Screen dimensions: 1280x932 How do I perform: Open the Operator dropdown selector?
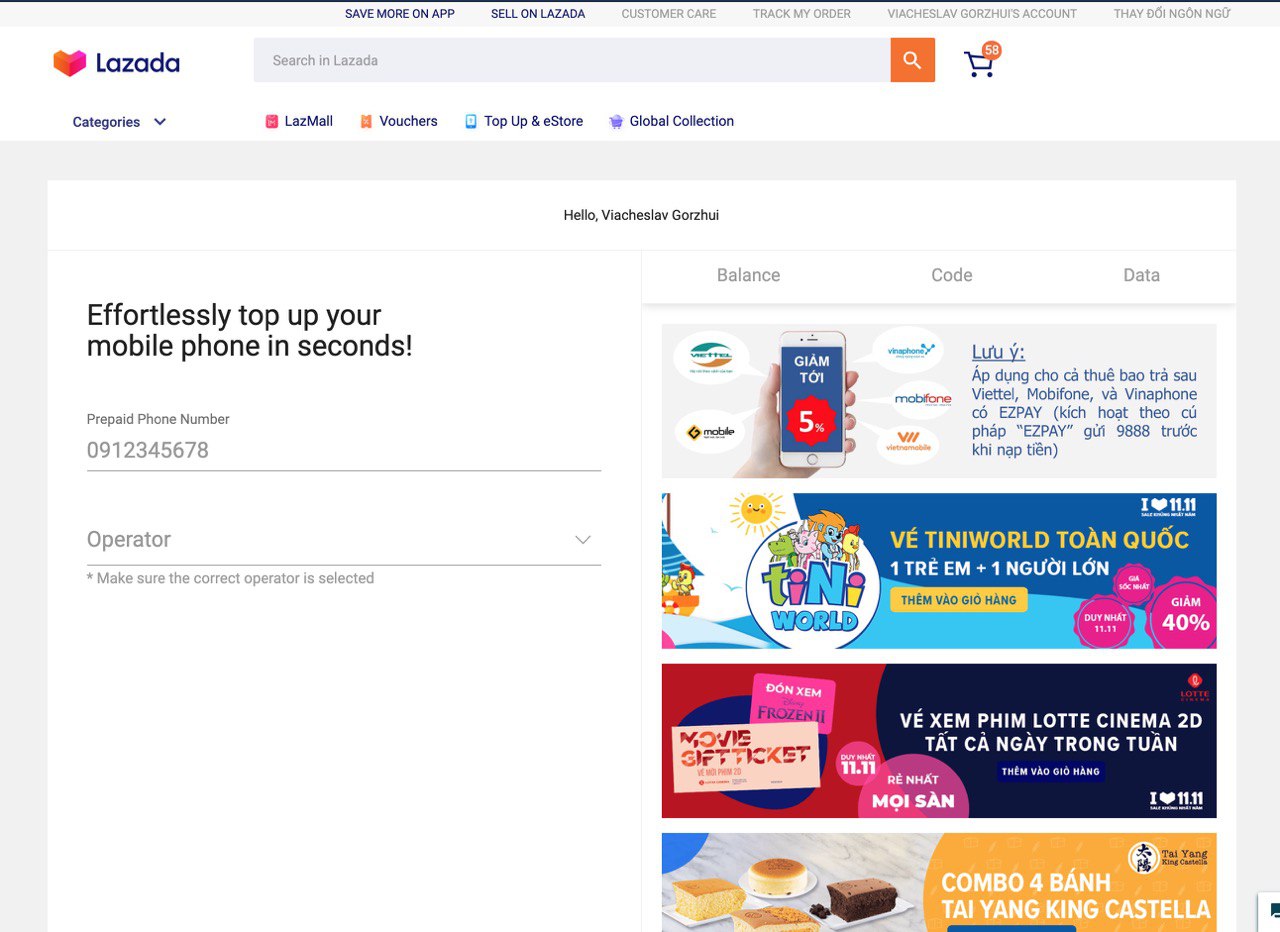coord(344,540)
